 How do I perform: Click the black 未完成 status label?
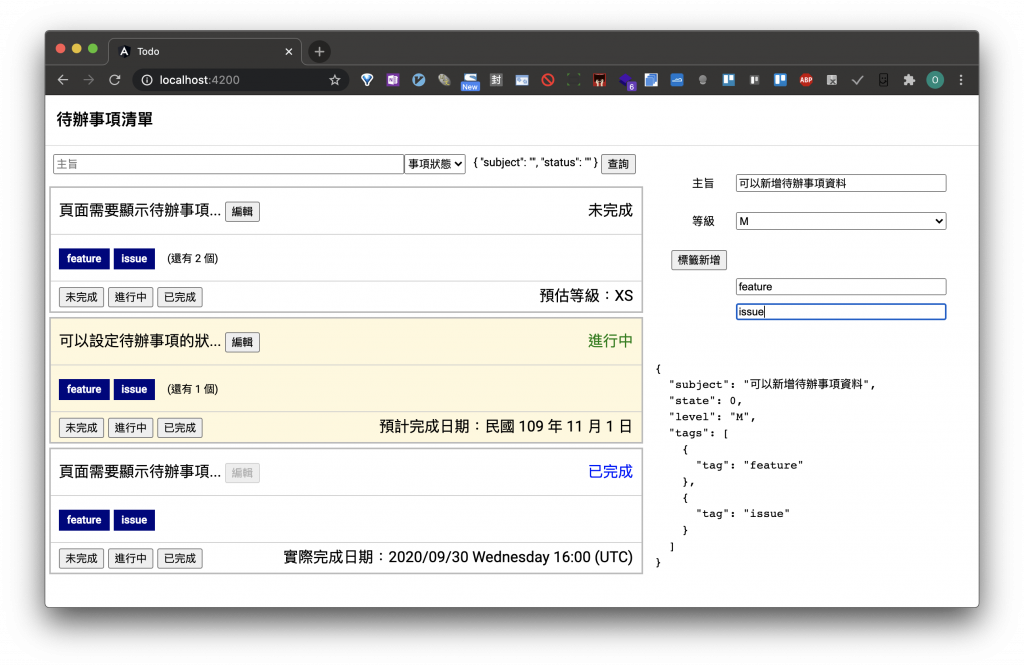point(610,210)
